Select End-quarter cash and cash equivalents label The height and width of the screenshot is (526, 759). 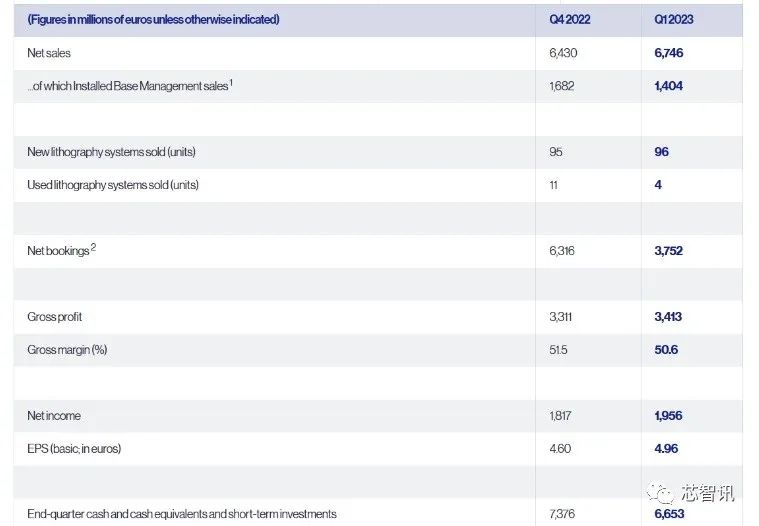182,514
